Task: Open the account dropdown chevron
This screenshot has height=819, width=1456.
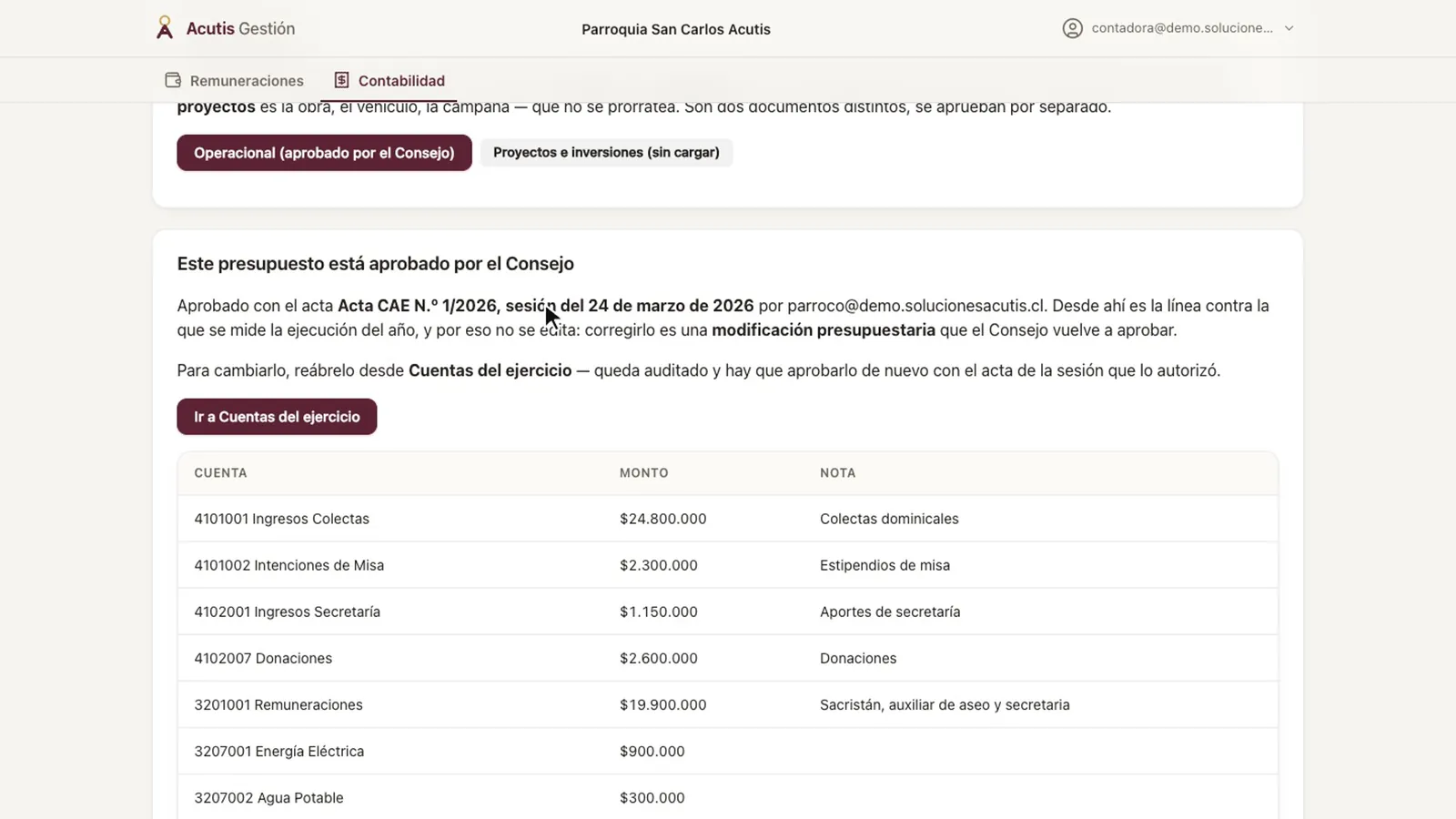Action: point(1289,28)
